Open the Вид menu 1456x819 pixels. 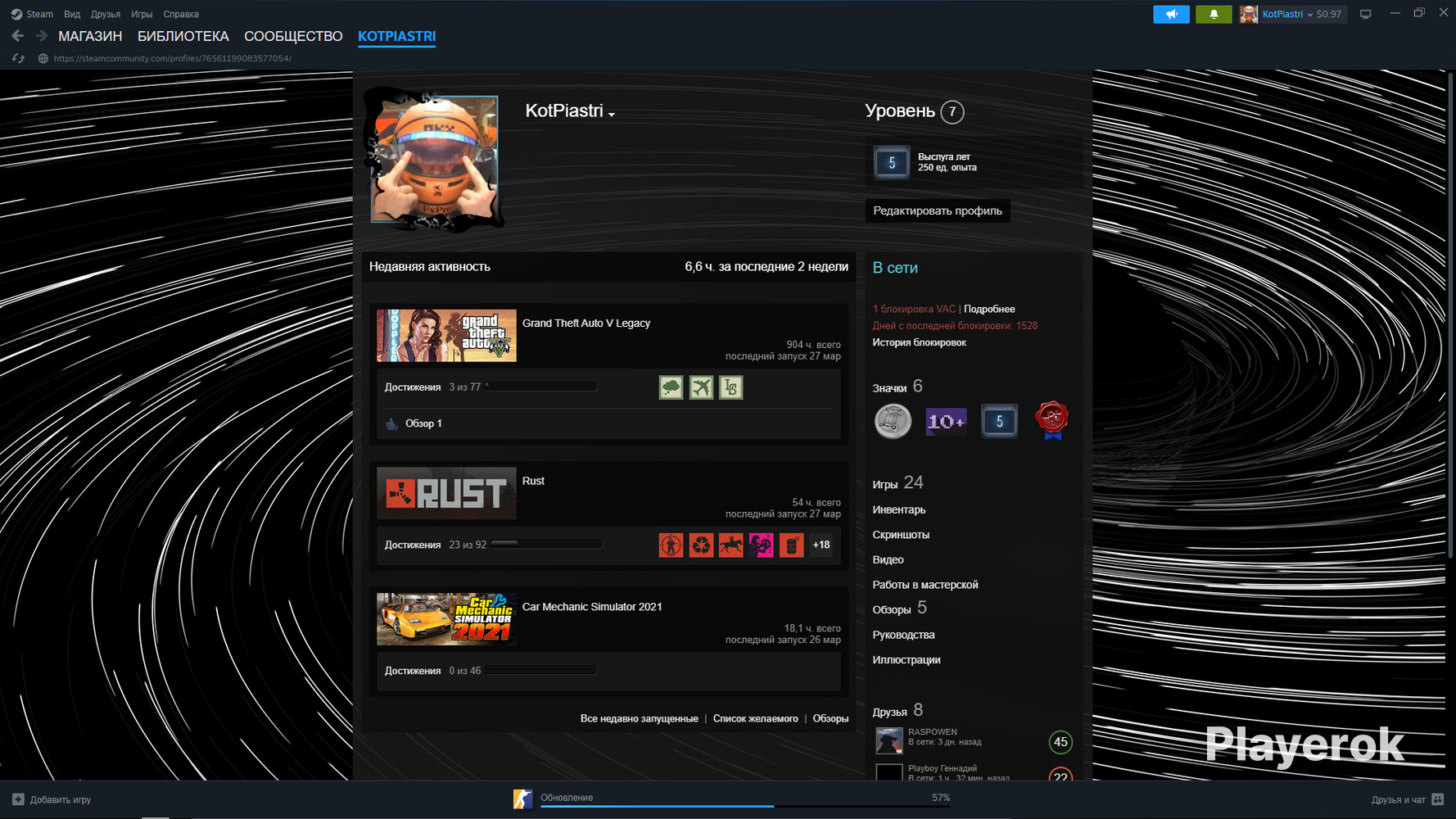pyautogui.click(x=72, y=14)
